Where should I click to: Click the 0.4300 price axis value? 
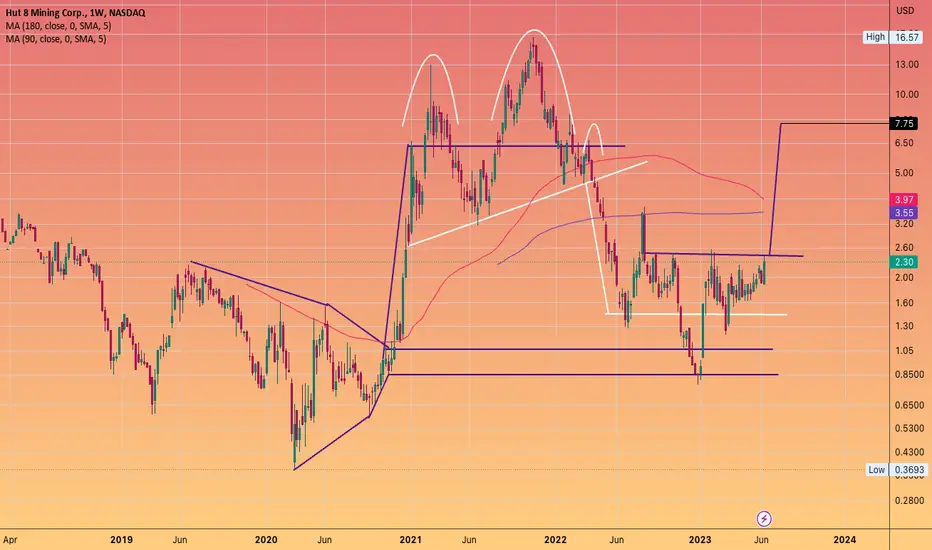[x=909, y=452]
